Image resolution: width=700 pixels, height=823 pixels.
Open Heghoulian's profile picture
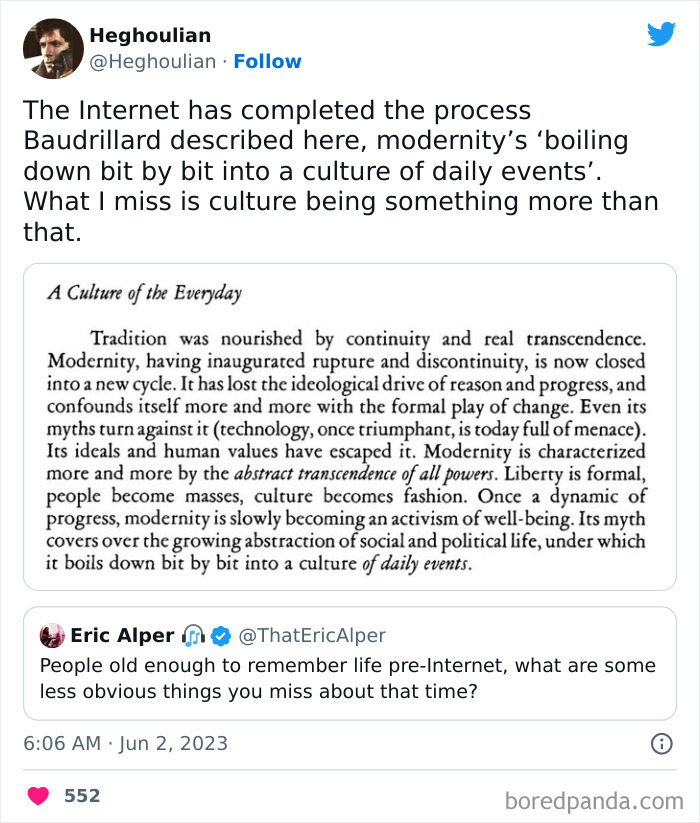[x=53, y=48]
